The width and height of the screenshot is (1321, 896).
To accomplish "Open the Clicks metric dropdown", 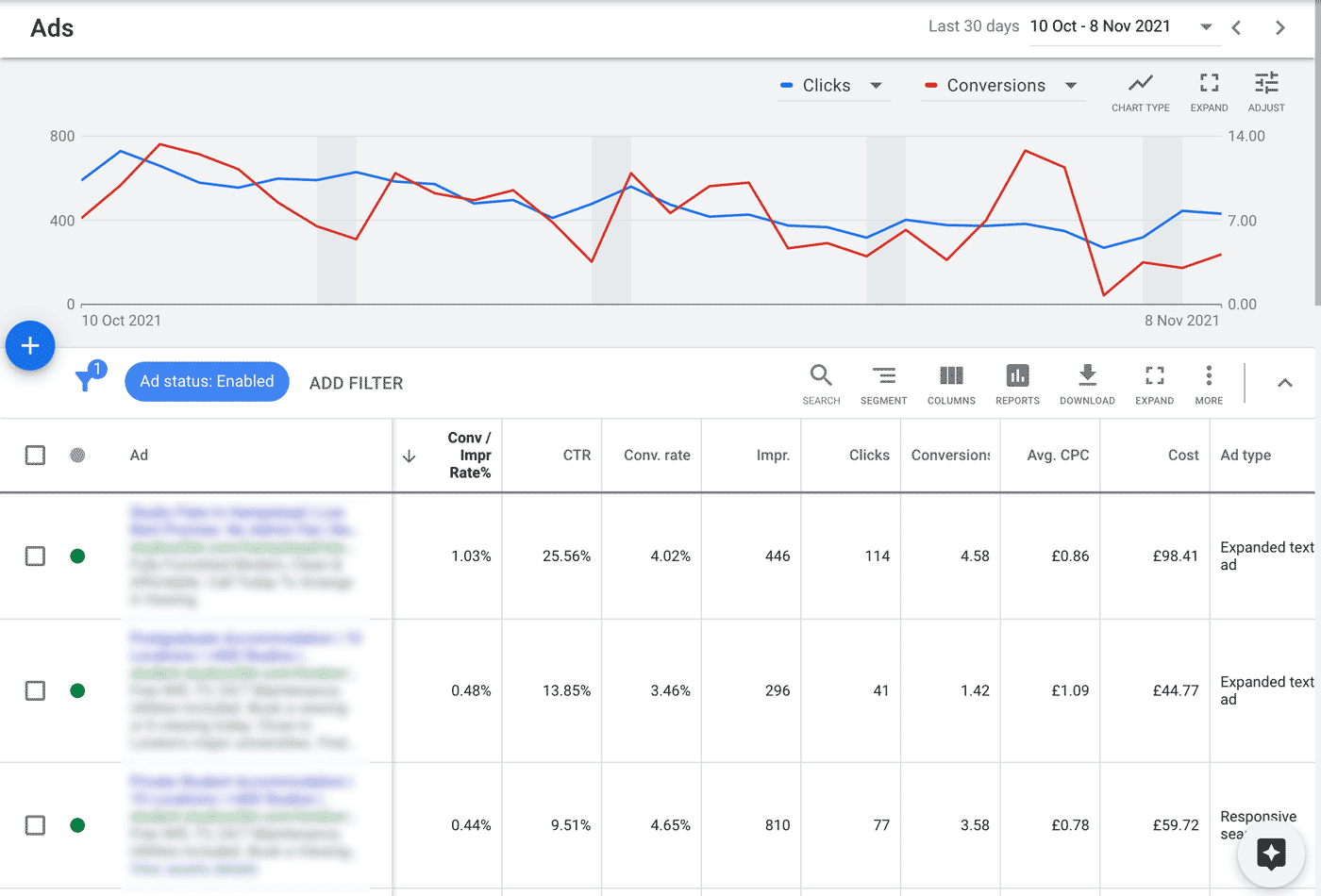I will [x=876, y=85].
